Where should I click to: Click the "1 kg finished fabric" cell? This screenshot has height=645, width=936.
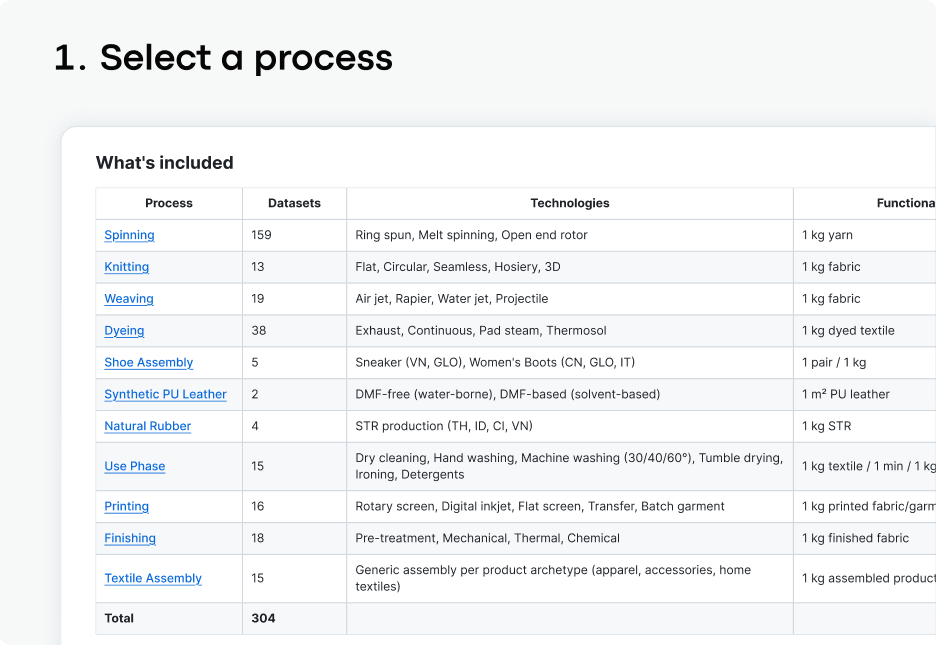pyautogui.click(x=865, y=538)
